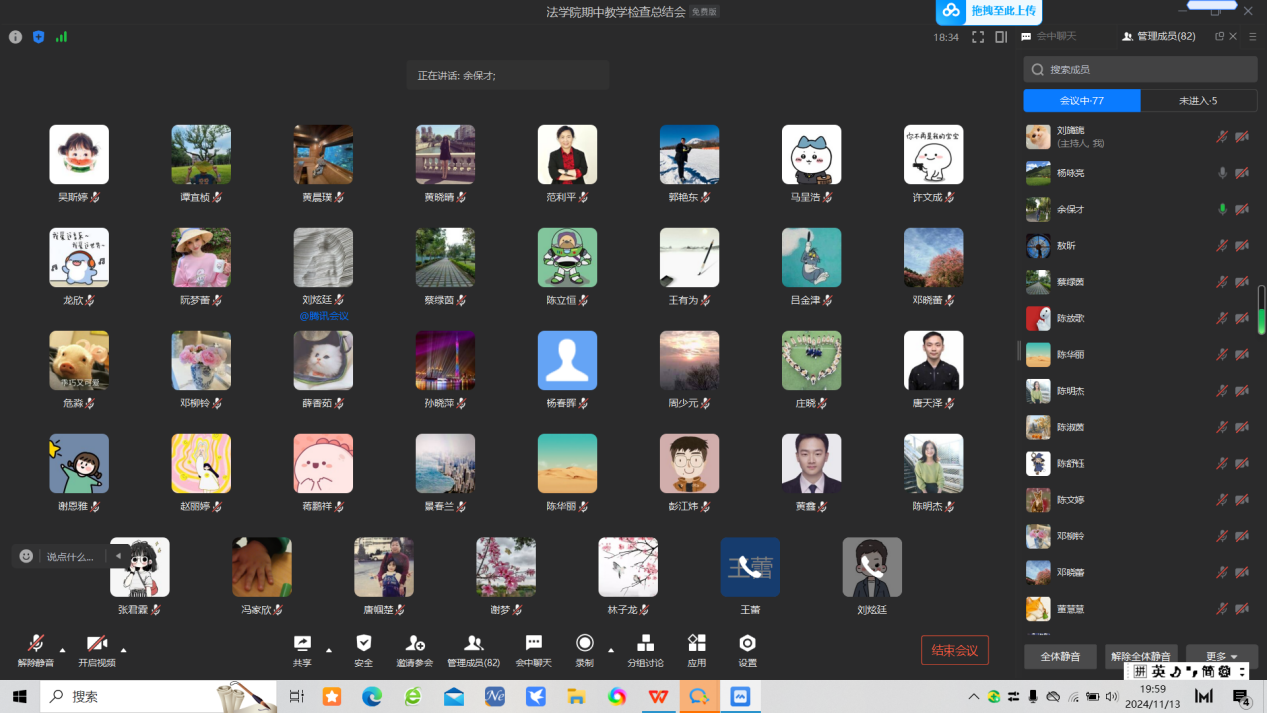The image size is (1267, 713).
Task: Toggle microphone for member 杨咏亮
Action: click(1221, 173)
